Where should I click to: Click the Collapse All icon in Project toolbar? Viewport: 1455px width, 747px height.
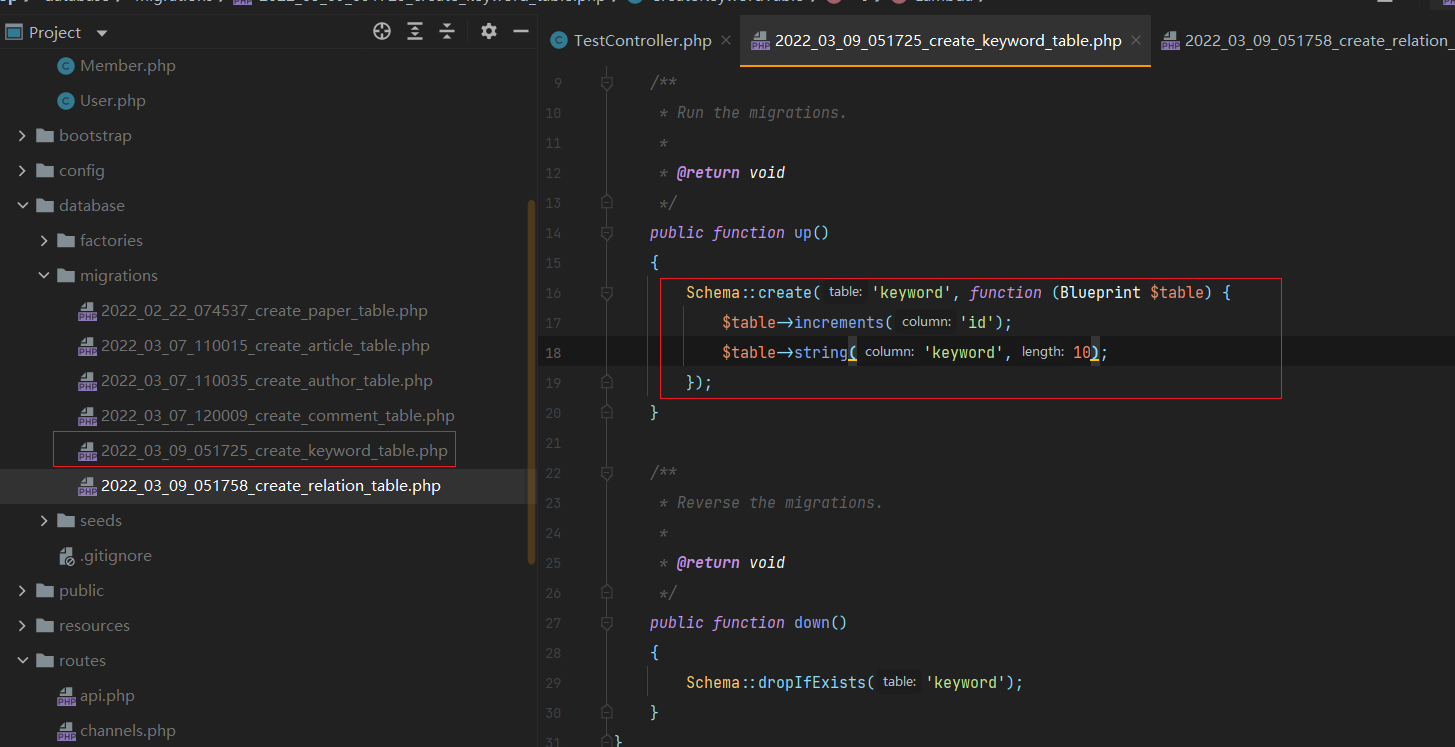pos(447,32)
